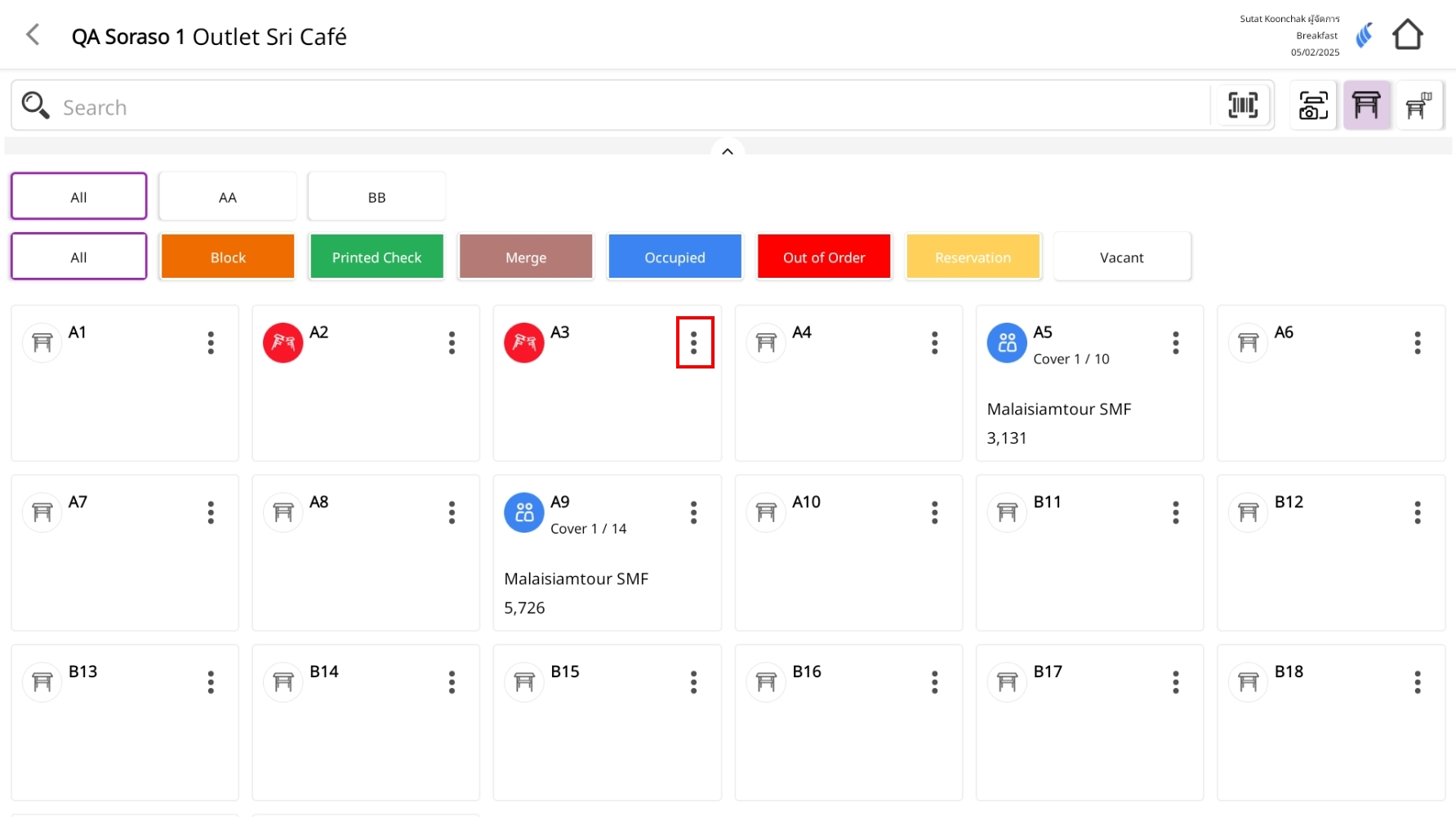Click the back arrow icon
1456x817 pixels.
point(33,35)
